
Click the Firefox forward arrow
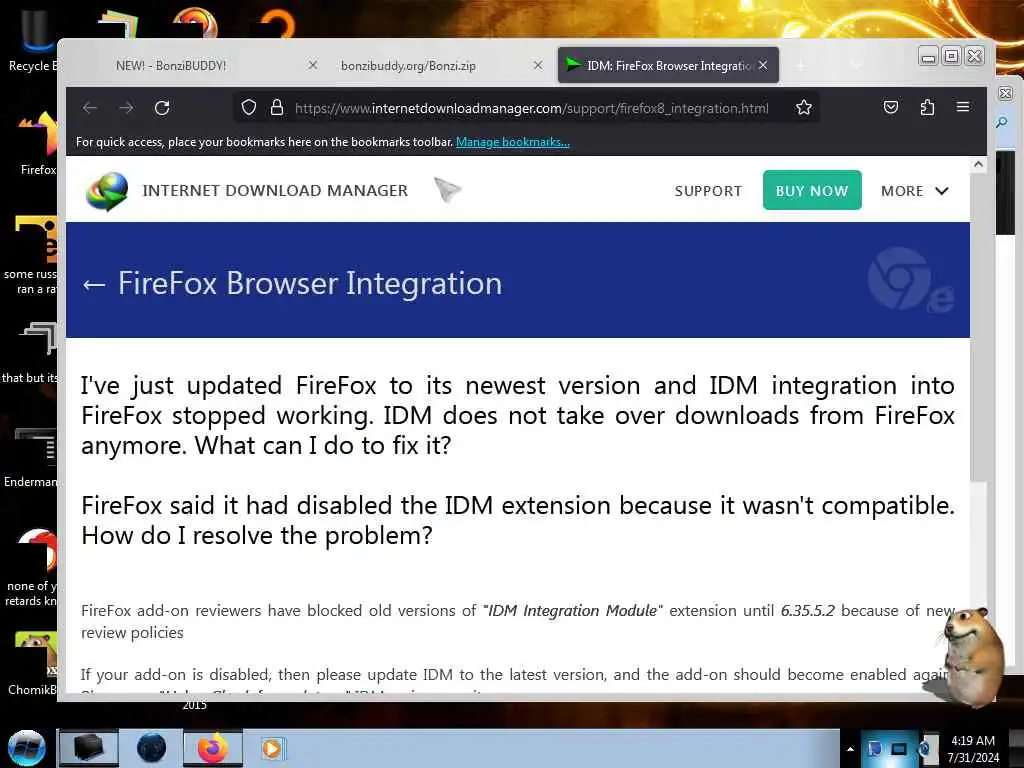pyautogui.click(x=126, y=108)
